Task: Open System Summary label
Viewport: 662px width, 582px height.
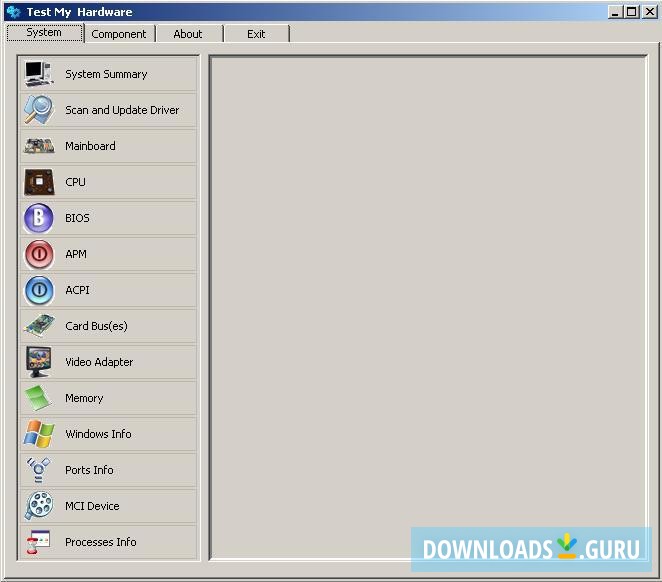Action: [106, 74]
